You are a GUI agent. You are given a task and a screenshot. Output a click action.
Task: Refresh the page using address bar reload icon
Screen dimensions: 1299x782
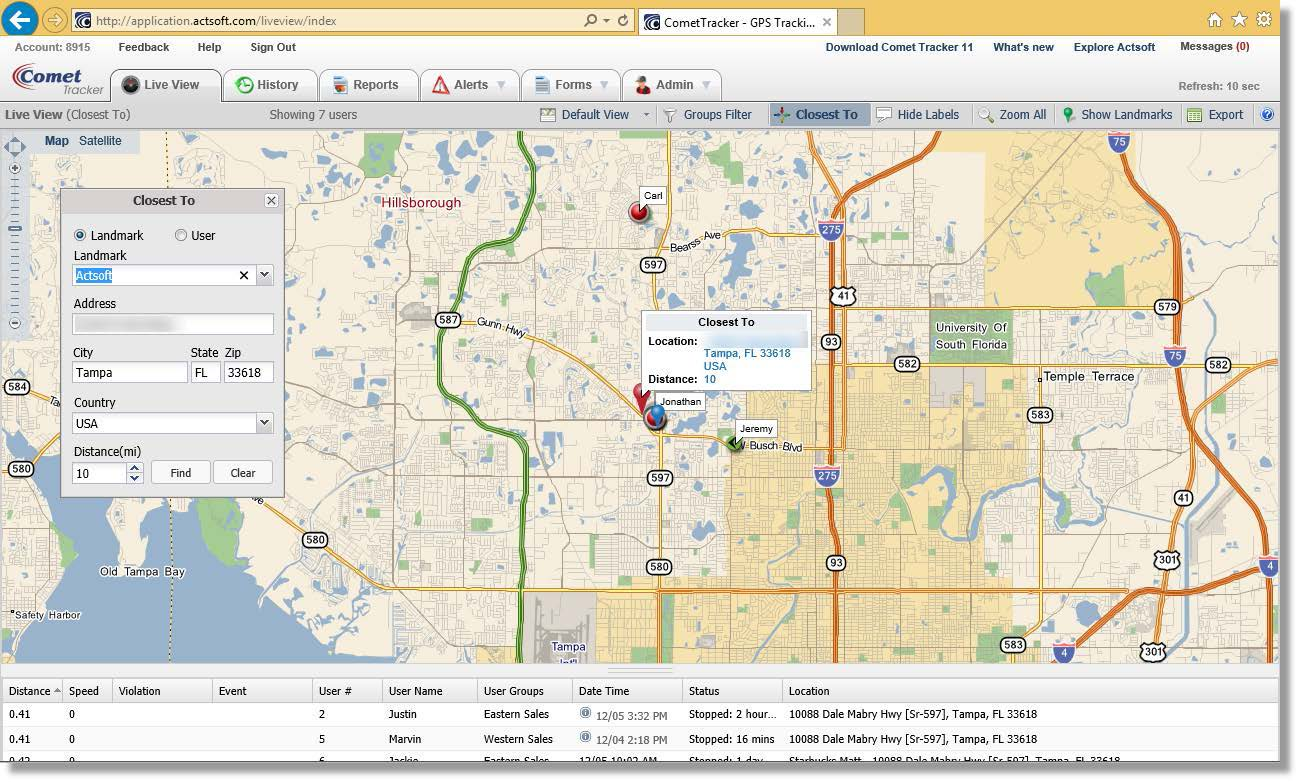point(623,20)
